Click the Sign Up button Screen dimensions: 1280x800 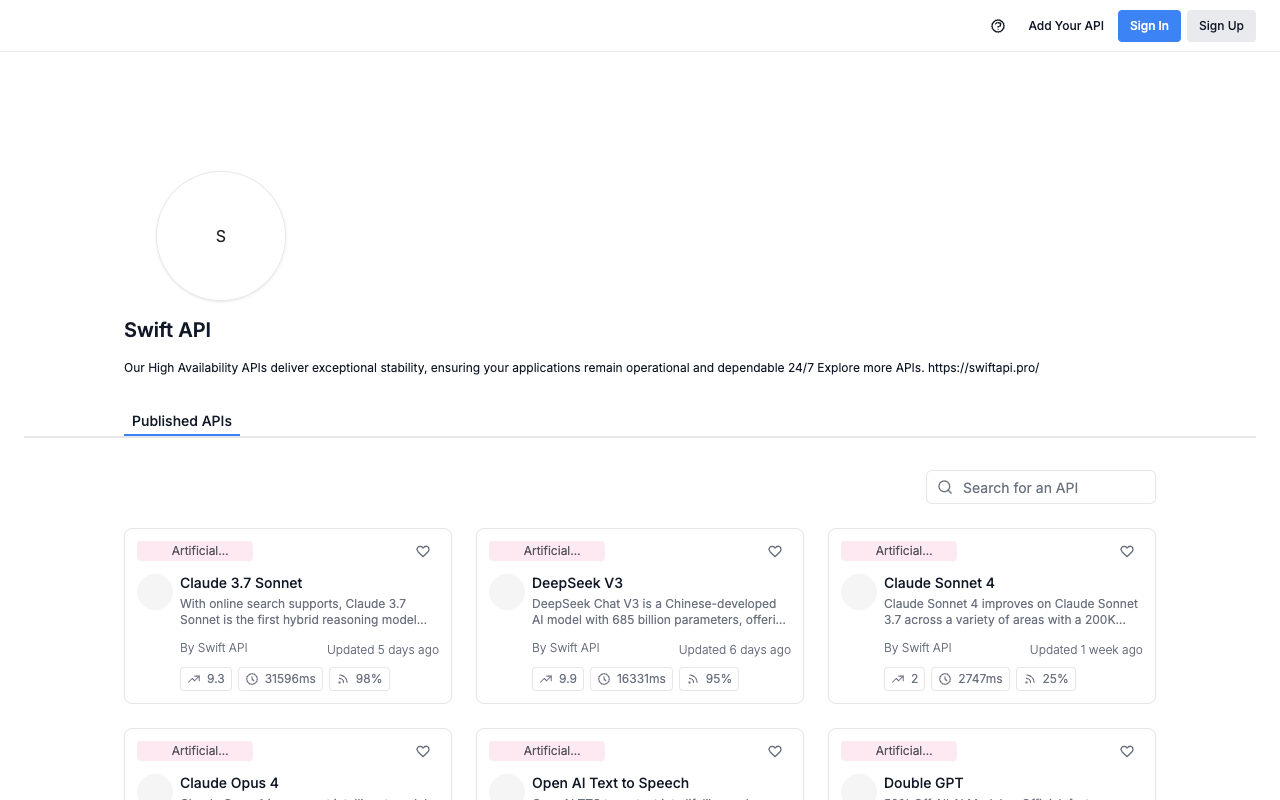click(1221, 26)
